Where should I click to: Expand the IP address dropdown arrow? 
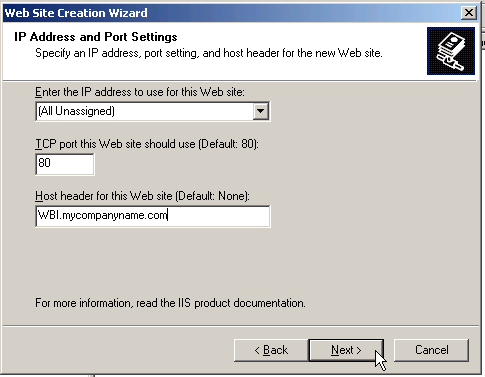[260, 111]
